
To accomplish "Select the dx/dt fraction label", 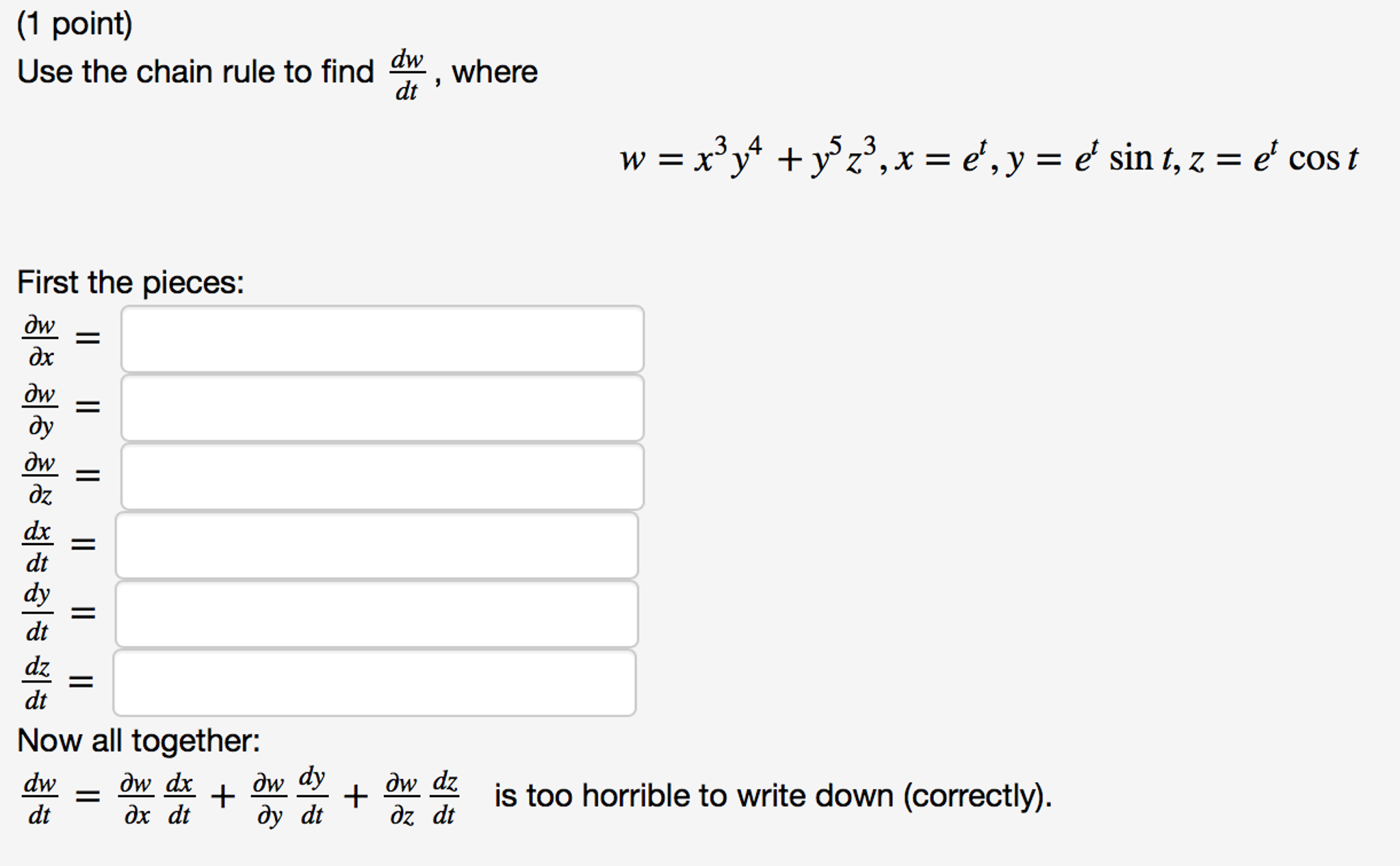I will coord(38,545).
